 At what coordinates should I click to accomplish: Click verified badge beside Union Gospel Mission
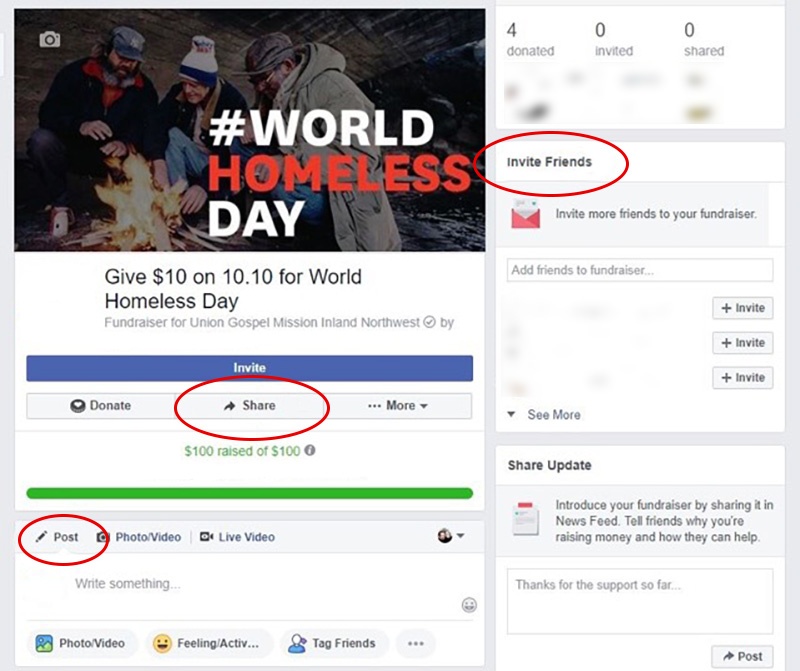coord(430,322)
